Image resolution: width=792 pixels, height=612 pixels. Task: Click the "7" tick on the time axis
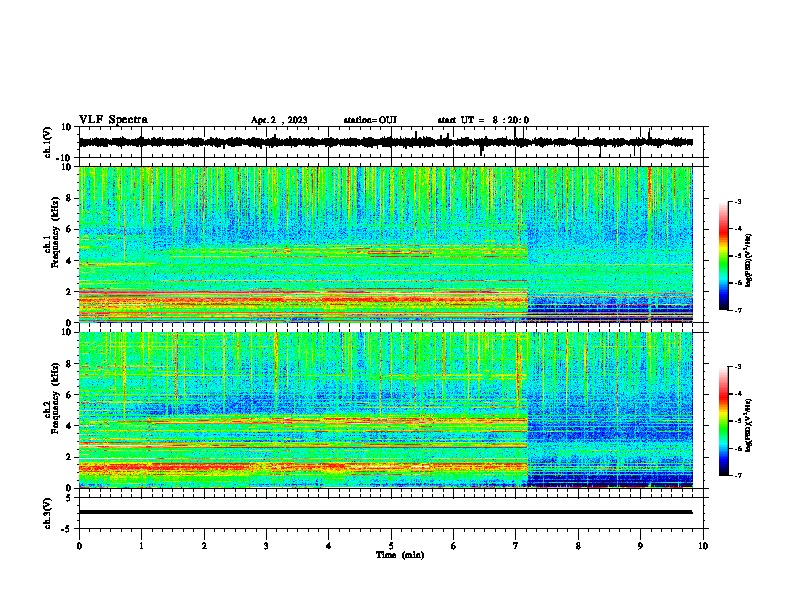(x=516, y=546)
